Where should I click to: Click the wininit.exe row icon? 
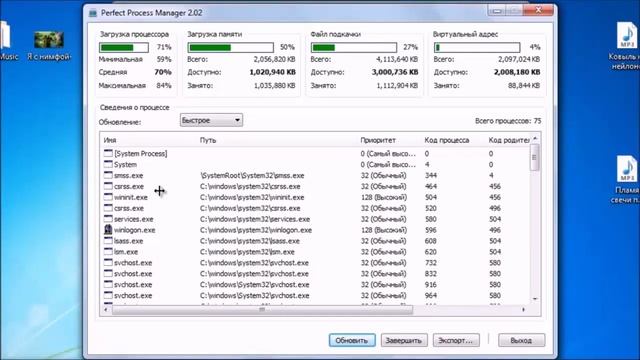(108, 197)
